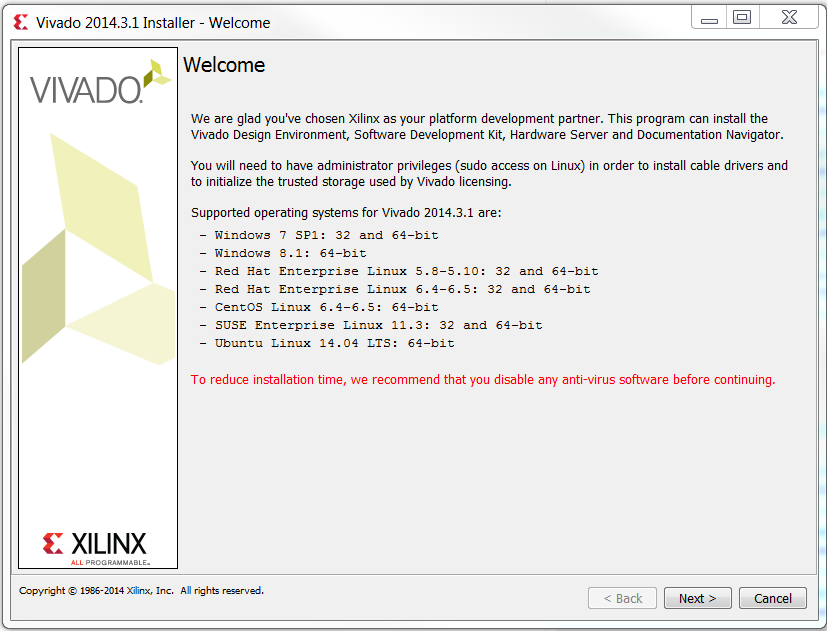The height and width of the screenshot is (631, 827).
Task: Click the disabled Back button
Action: tap(622, 598)
